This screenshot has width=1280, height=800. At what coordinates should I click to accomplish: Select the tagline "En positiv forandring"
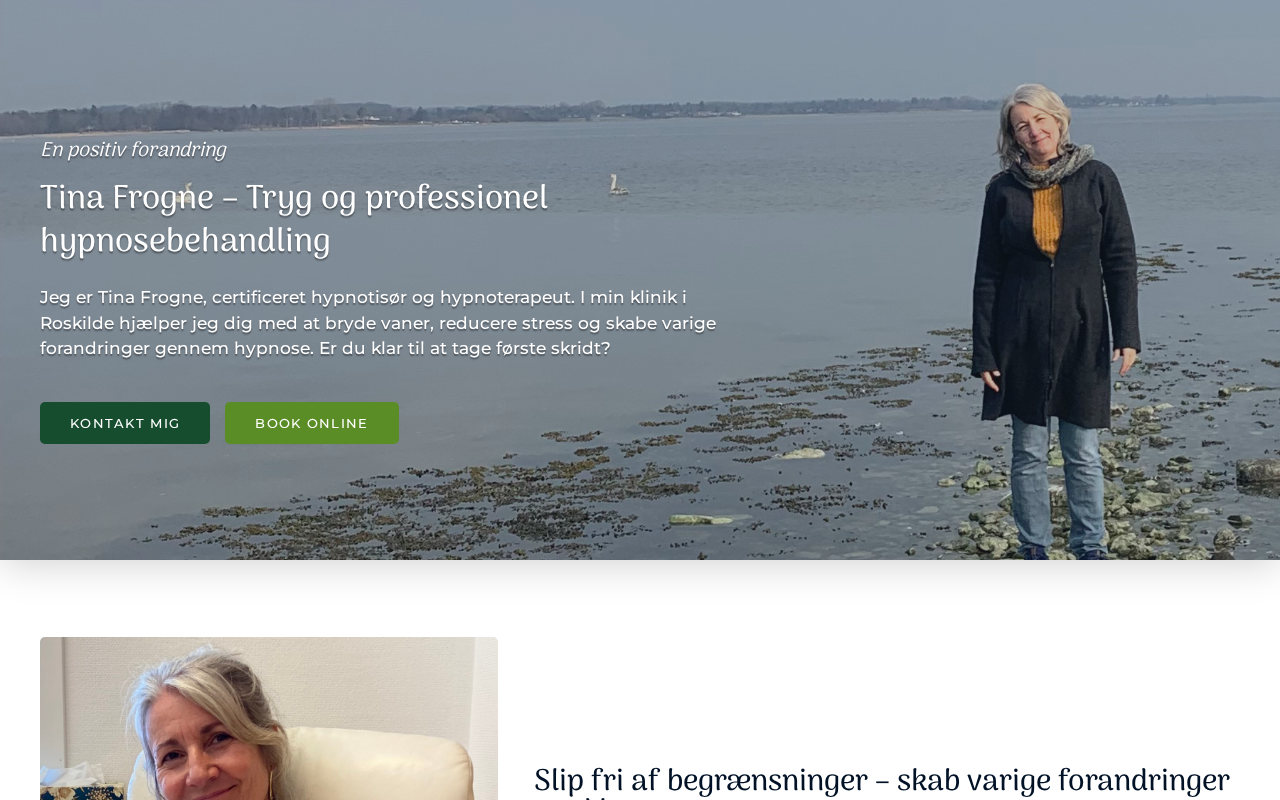point(133,150)
